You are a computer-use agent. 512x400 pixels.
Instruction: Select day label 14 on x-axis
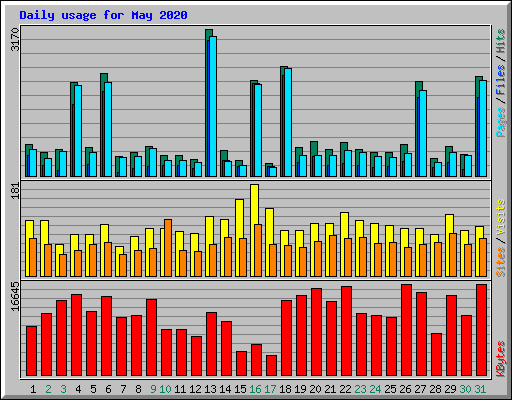[225, 389]
